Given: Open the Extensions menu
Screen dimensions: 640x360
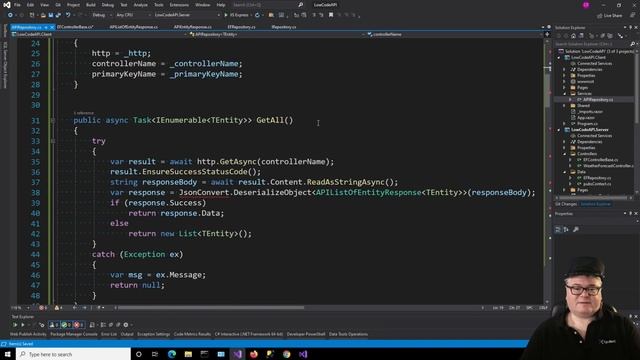Looking at the screenshot, I should 179,5.
